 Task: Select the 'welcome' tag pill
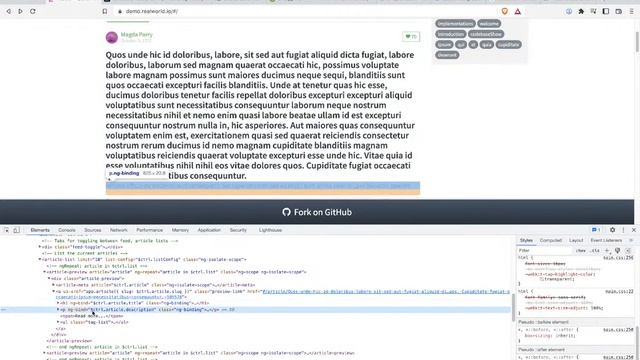pyautogui.click(x=489, y=24)
